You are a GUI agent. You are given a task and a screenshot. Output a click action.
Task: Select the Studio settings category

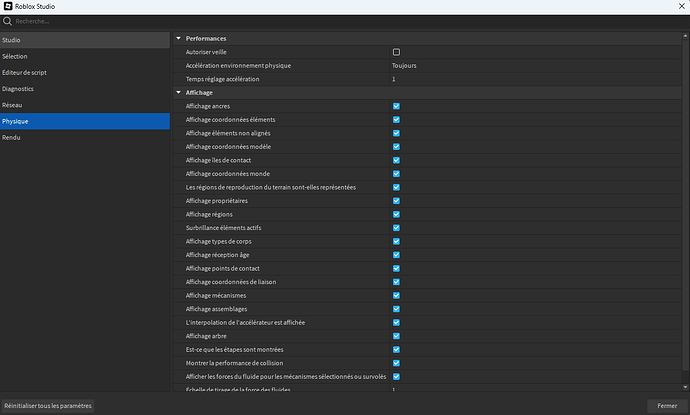pos(85,40)
